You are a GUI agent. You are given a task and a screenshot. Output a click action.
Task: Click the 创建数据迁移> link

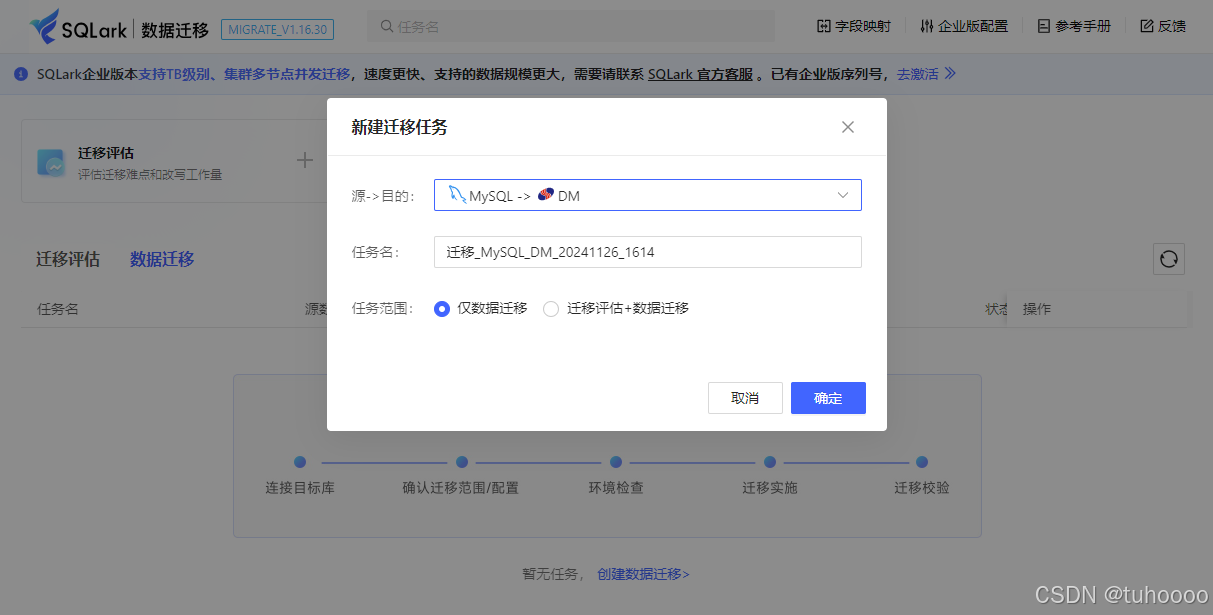tap(644, 574)
